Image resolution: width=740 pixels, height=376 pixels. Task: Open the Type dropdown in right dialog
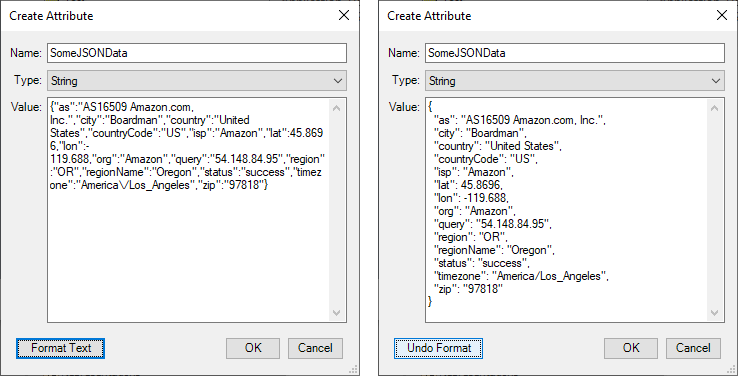575,81
